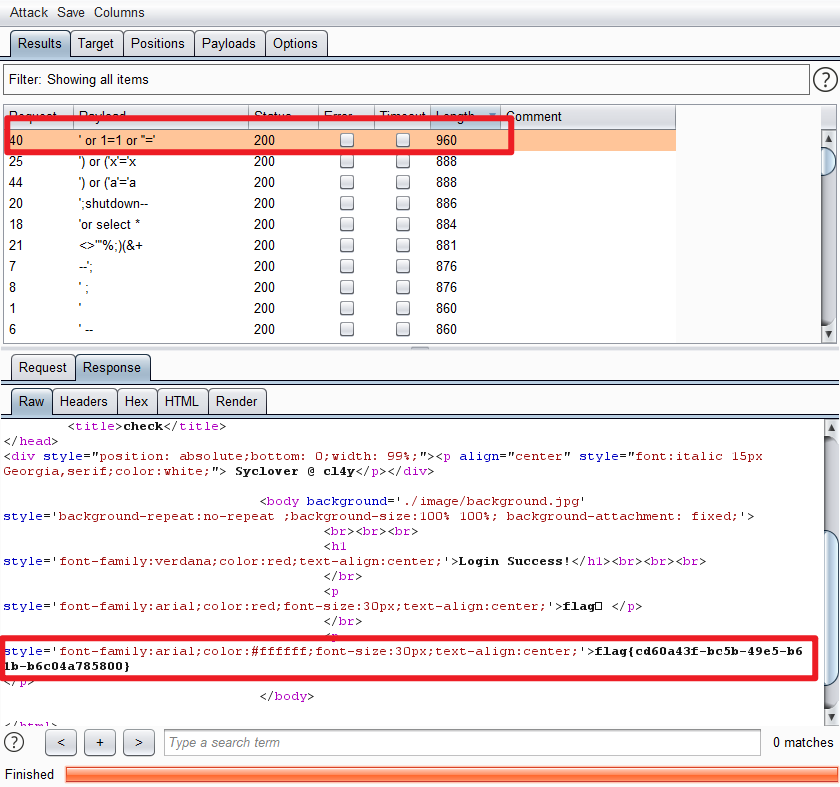Image resolution: width=840 pixels, height=787 pixels.
Task: Click length value 960
Action: coord(446,140)
